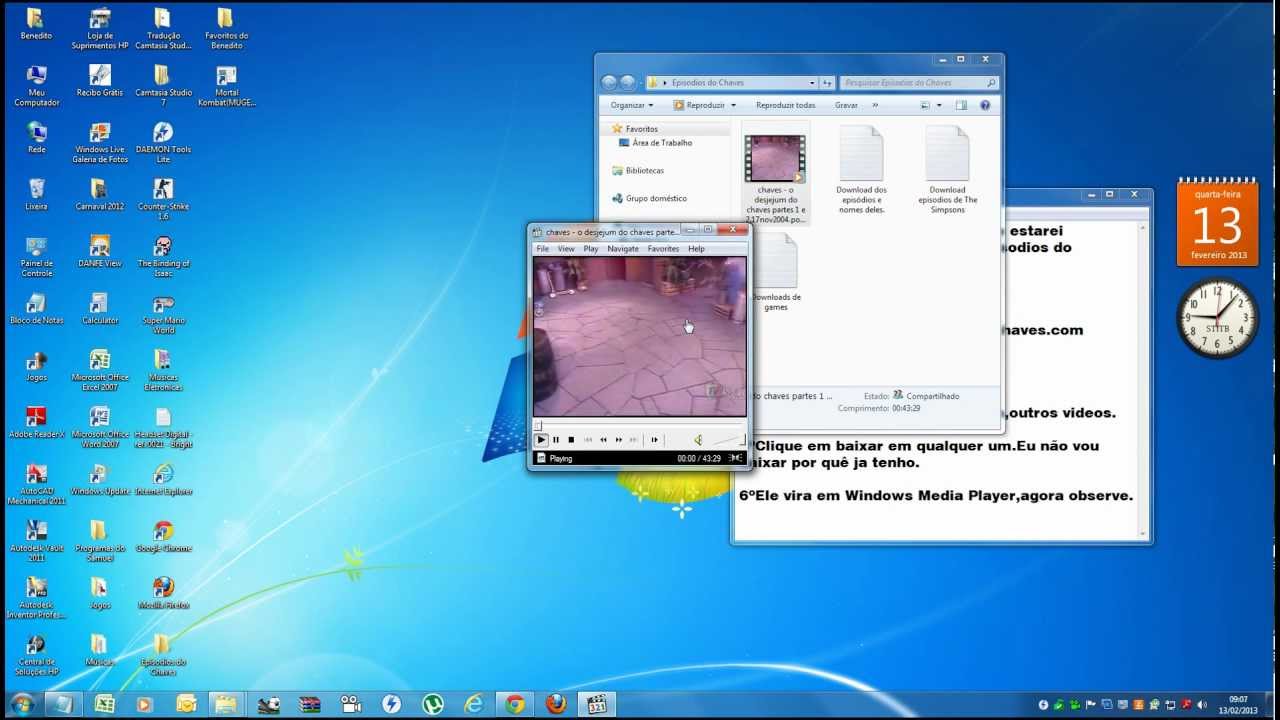Image resolution: width=1280 pixels, height=720 pixels.
Task: Open Mozilla Firefox desktop shortcut
Action: click(163, 593)
